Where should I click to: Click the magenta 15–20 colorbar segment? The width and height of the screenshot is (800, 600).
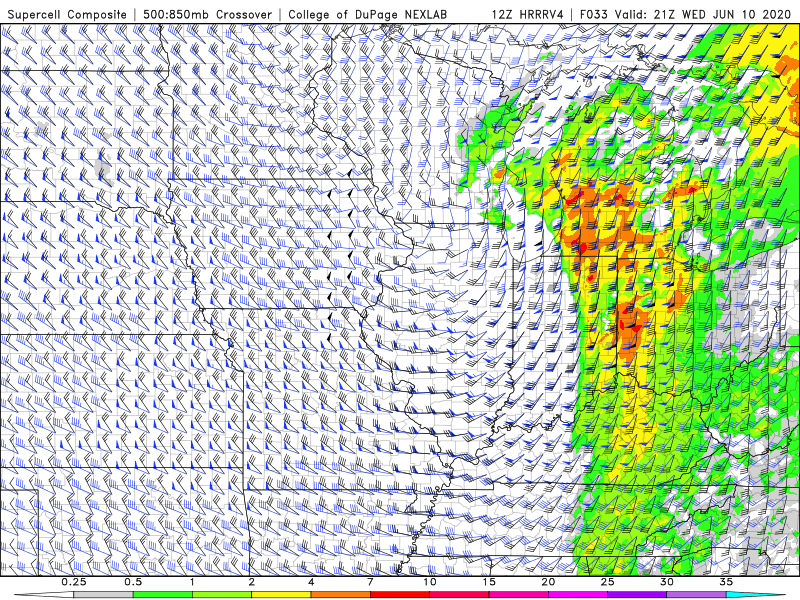tap(518, 595)
